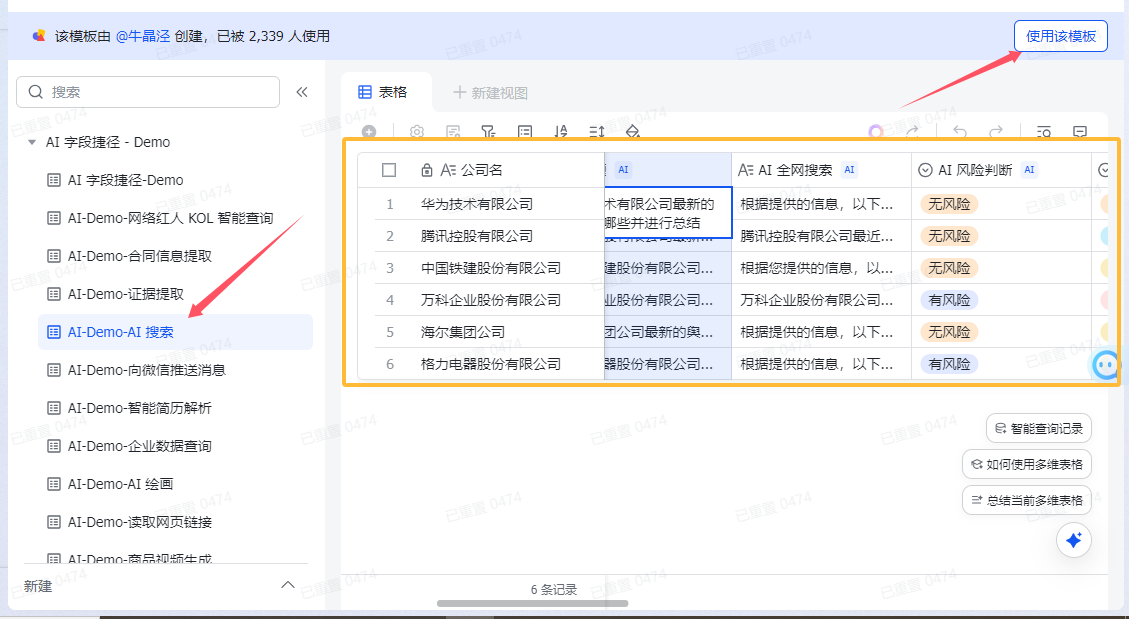
Task: Open the sort A-Z tool
Action: (561, 132)
